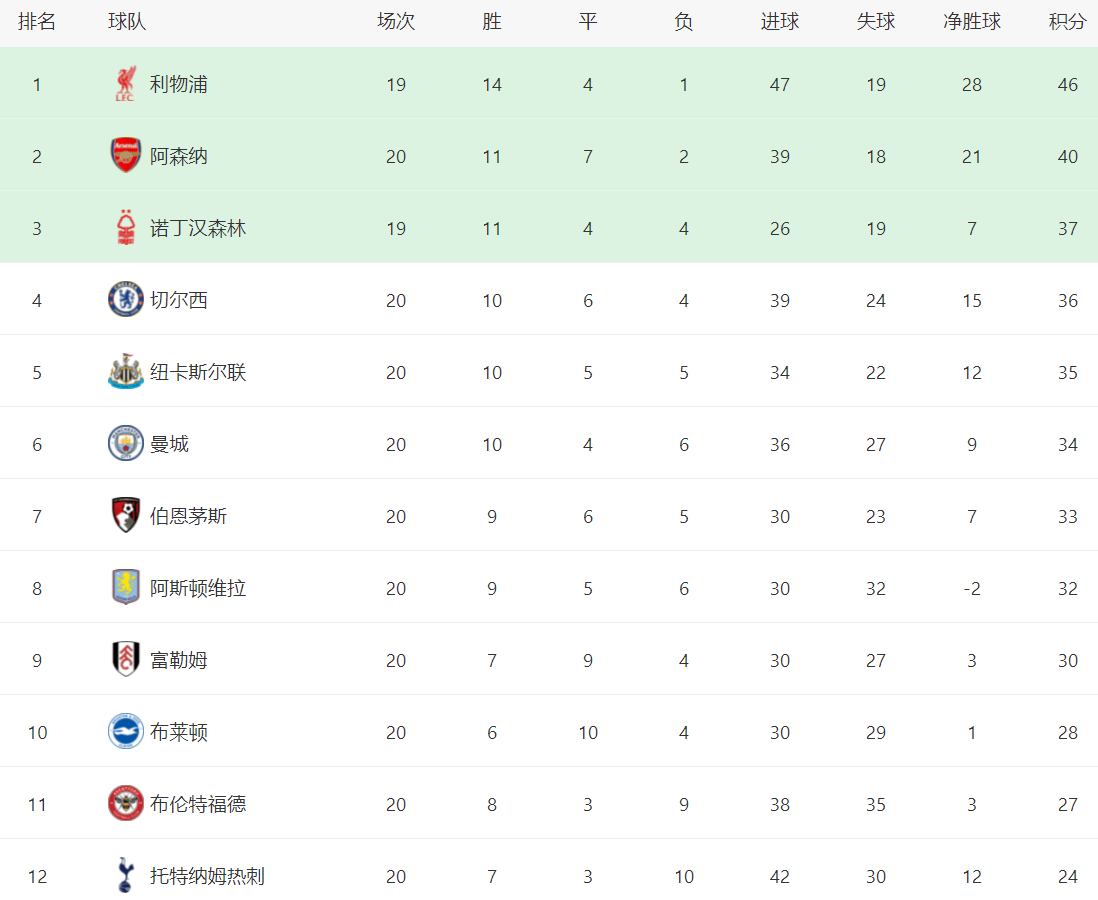
Task: Click the Manchester City crest icon
Action: pyautogui.click(x=126, y=444)
